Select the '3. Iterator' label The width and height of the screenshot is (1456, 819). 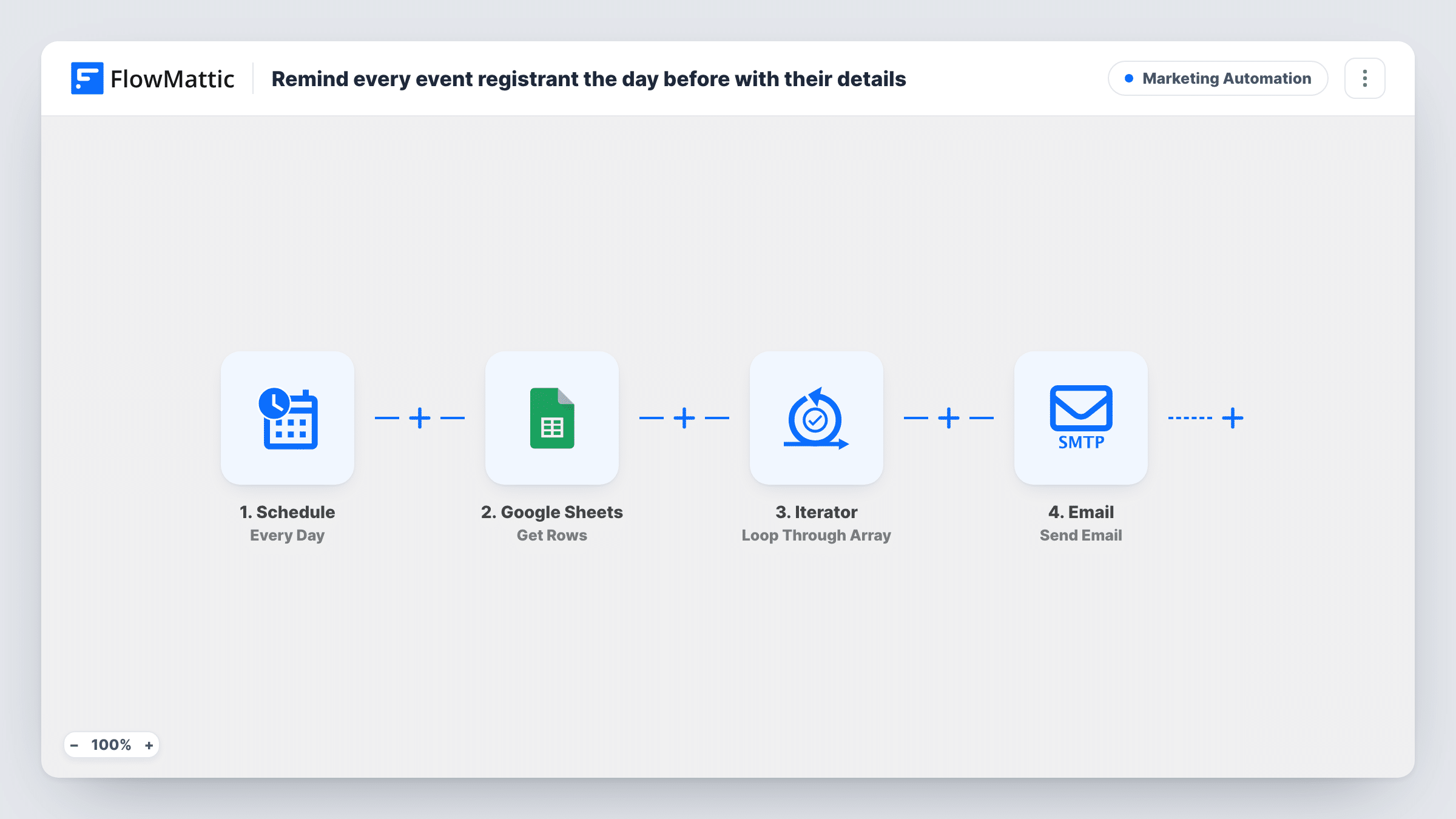click(x=817, y=512)
